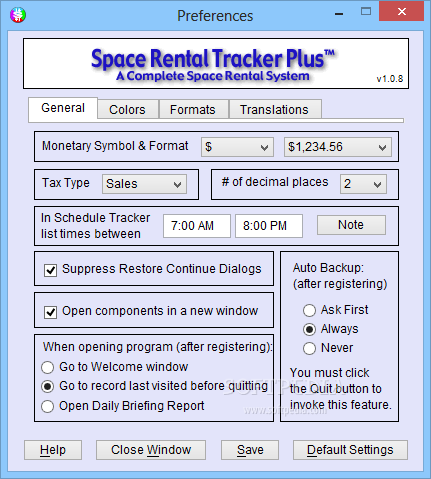The image size is (431, 479).
Task: Click the # of decimal places label
Action: [275, 182]
